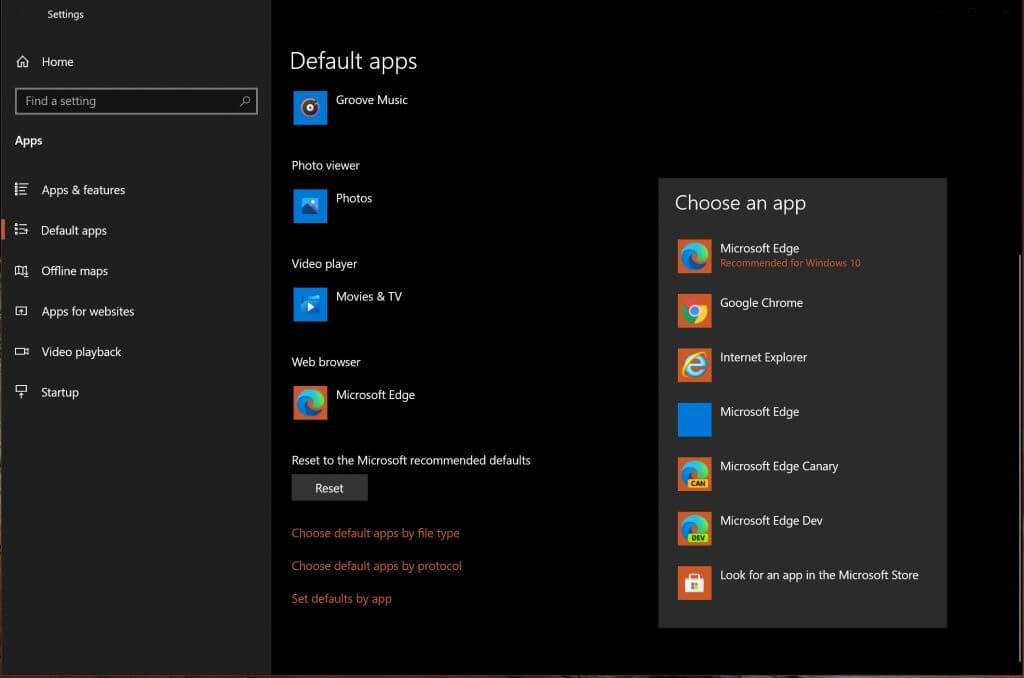1024x678 pixels.
Task: Select the Google Chrome icon in app list
Action: click(694, 310)
